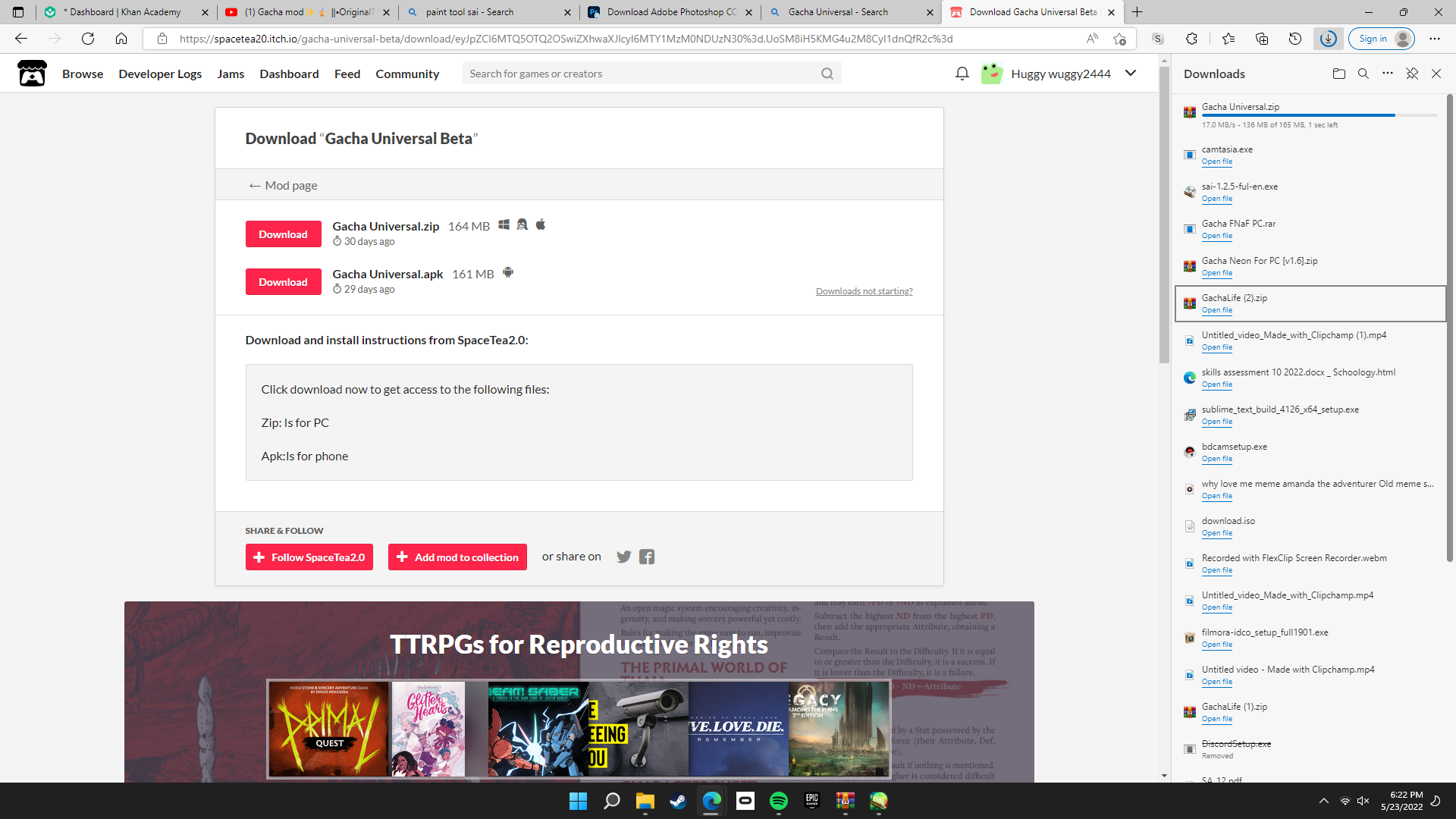Viewport: 1456px width, 819px height.
Task: Click the Downloads folder icon
Action: [x=1340, y=73]
